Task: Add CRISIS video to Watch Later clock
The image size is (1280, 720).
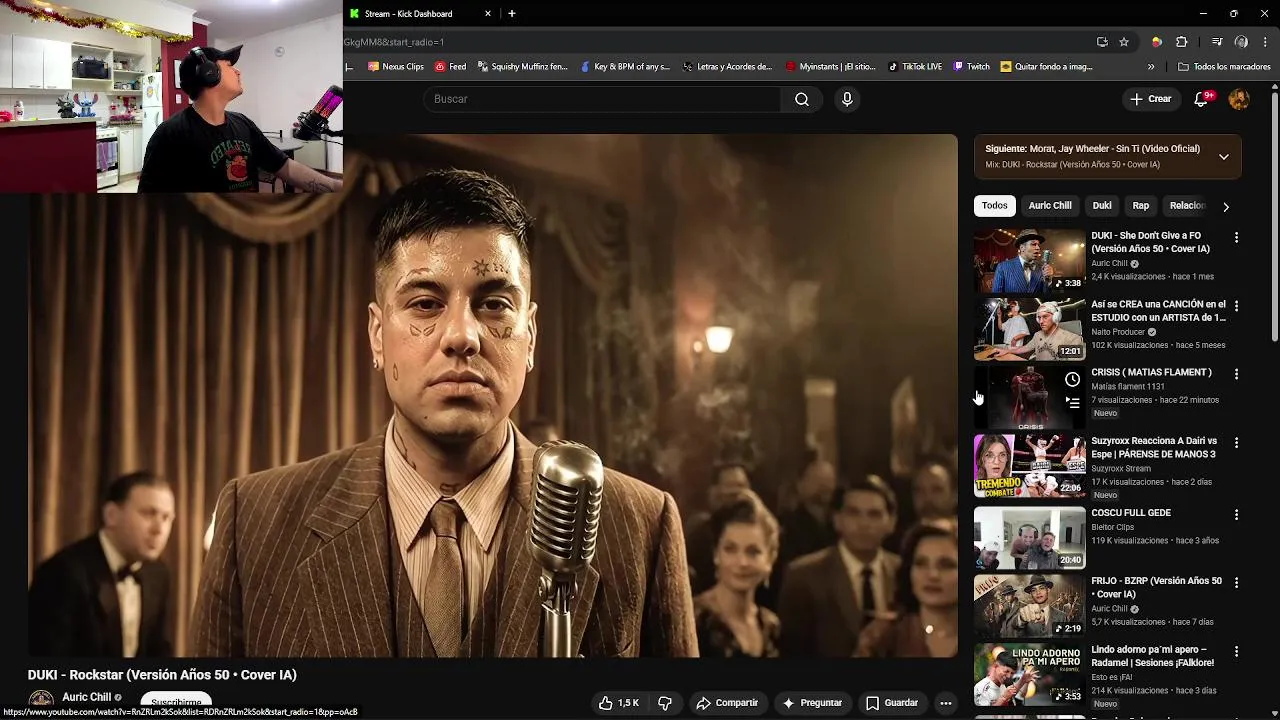Action: pos(1072,380)
